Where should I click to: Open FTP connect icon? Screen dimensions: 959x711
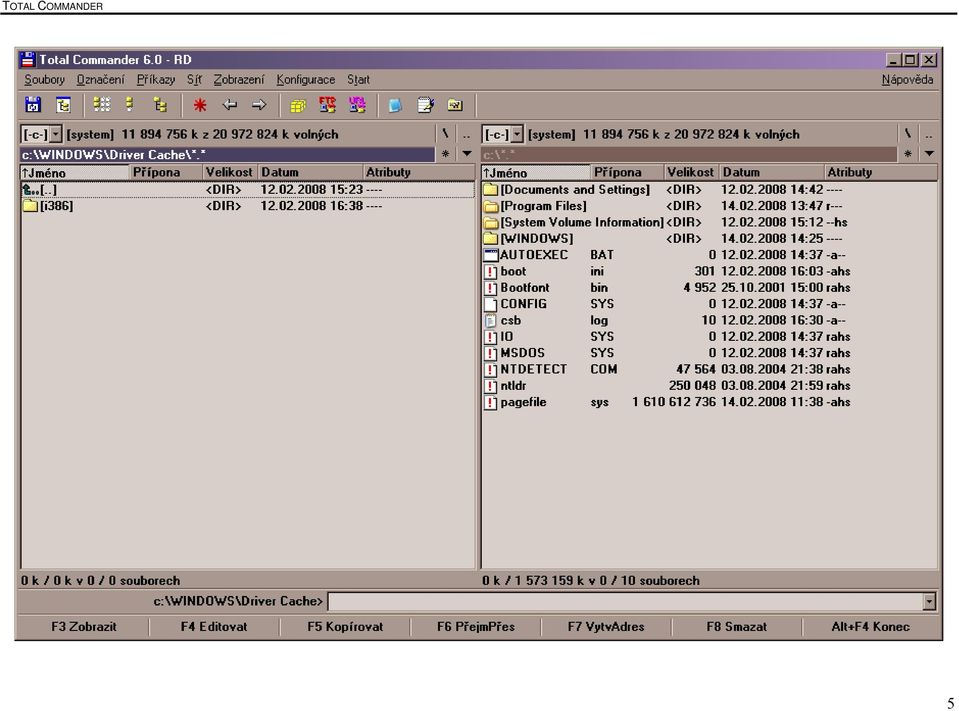[x=327, y=105]
